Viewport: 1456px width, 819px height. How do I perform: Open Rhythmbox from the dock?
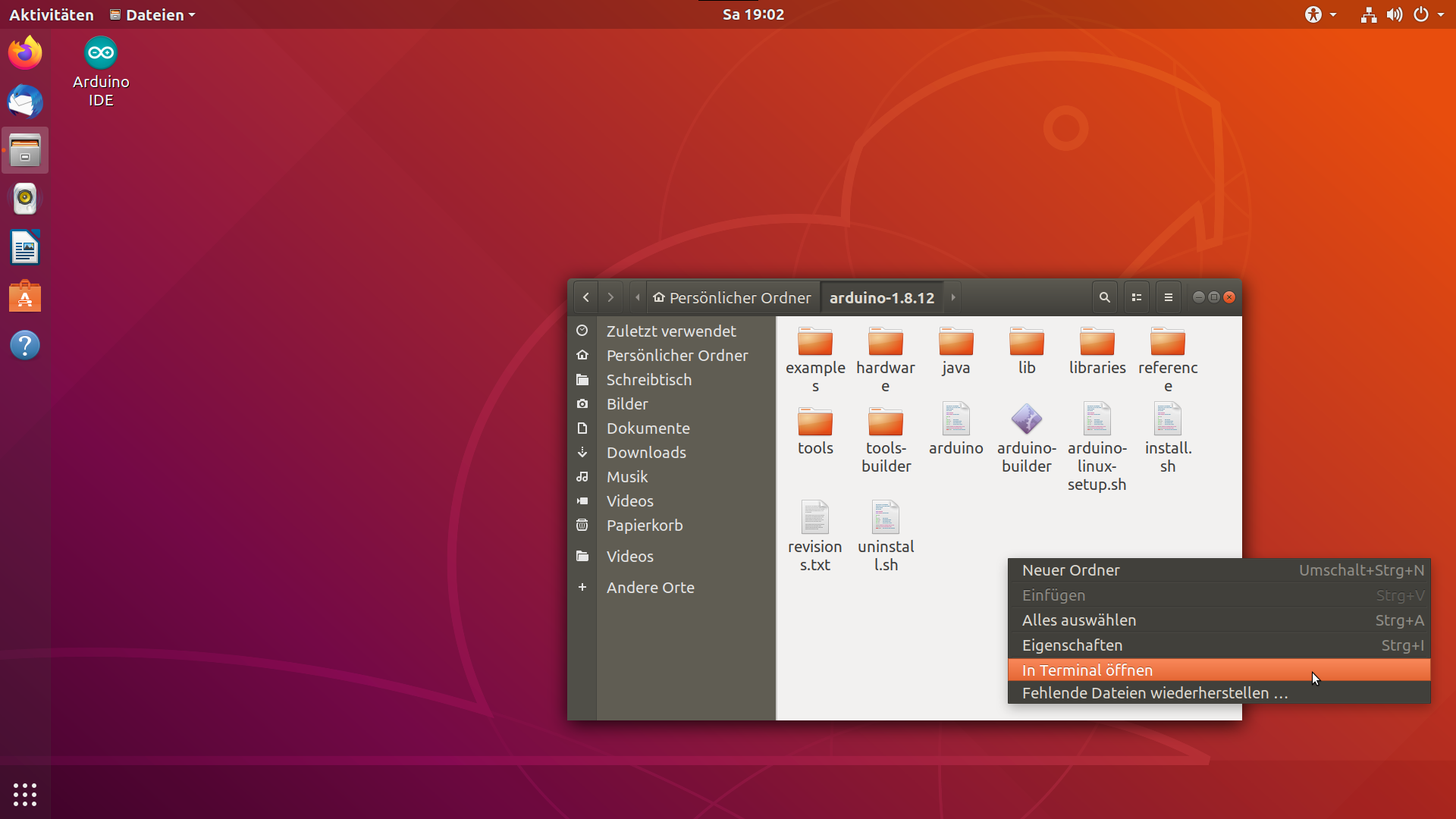click(25, 199)
